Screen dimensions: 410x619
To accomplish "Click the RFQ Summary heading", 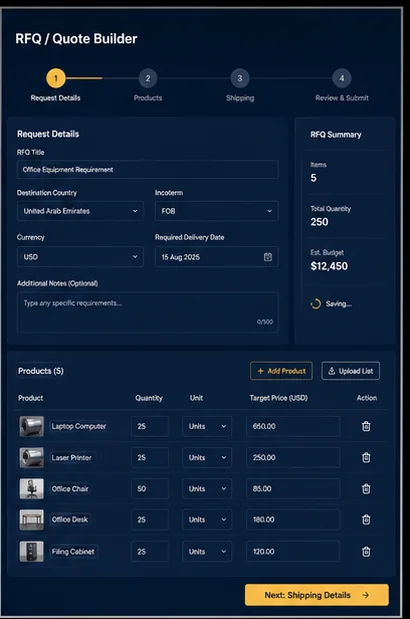I will pyautogui.click(x=335, y=135).
